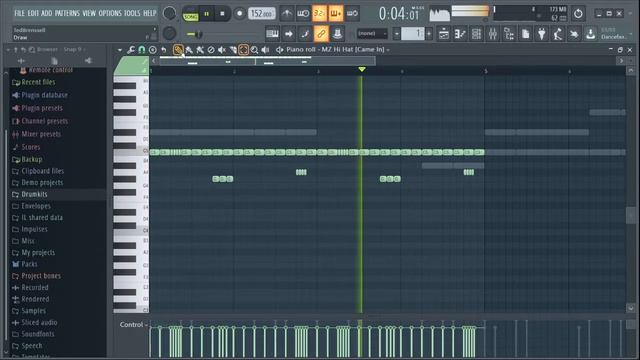Select the Paint in drum mode tool
The width and height of the screenshot is (640, 360).
(x=200, y=50)
